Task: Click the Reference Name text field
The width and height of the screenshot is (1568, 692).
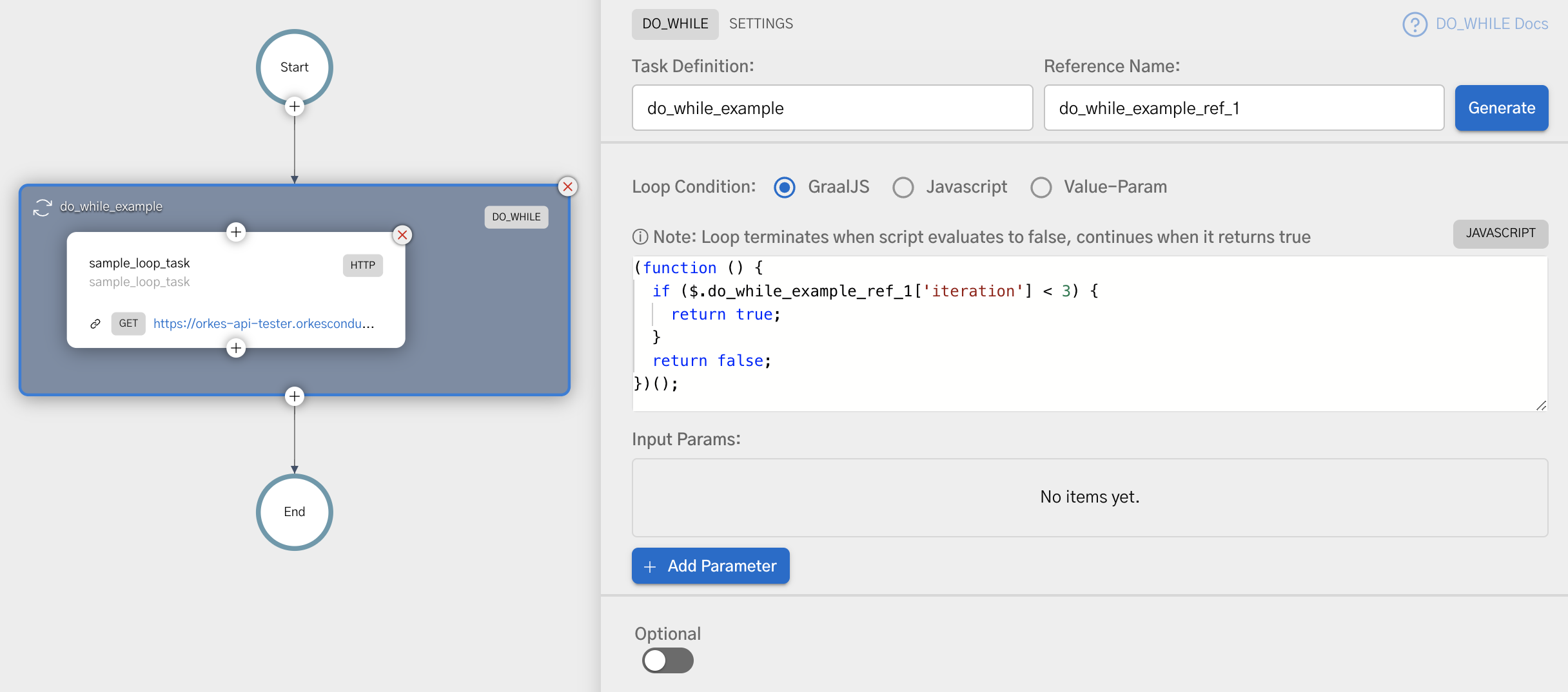Action: [x=1243, y=108]
